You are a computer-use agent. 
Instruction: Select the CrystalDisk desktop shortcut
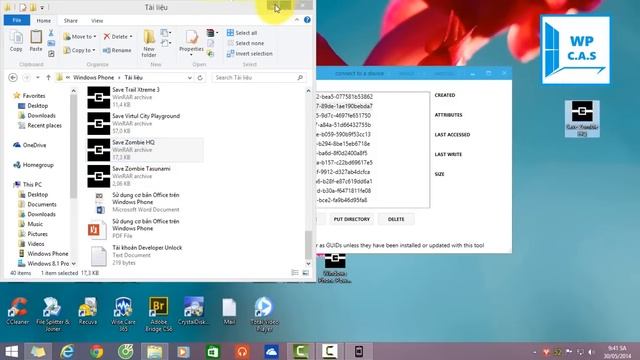click(193, 311)
